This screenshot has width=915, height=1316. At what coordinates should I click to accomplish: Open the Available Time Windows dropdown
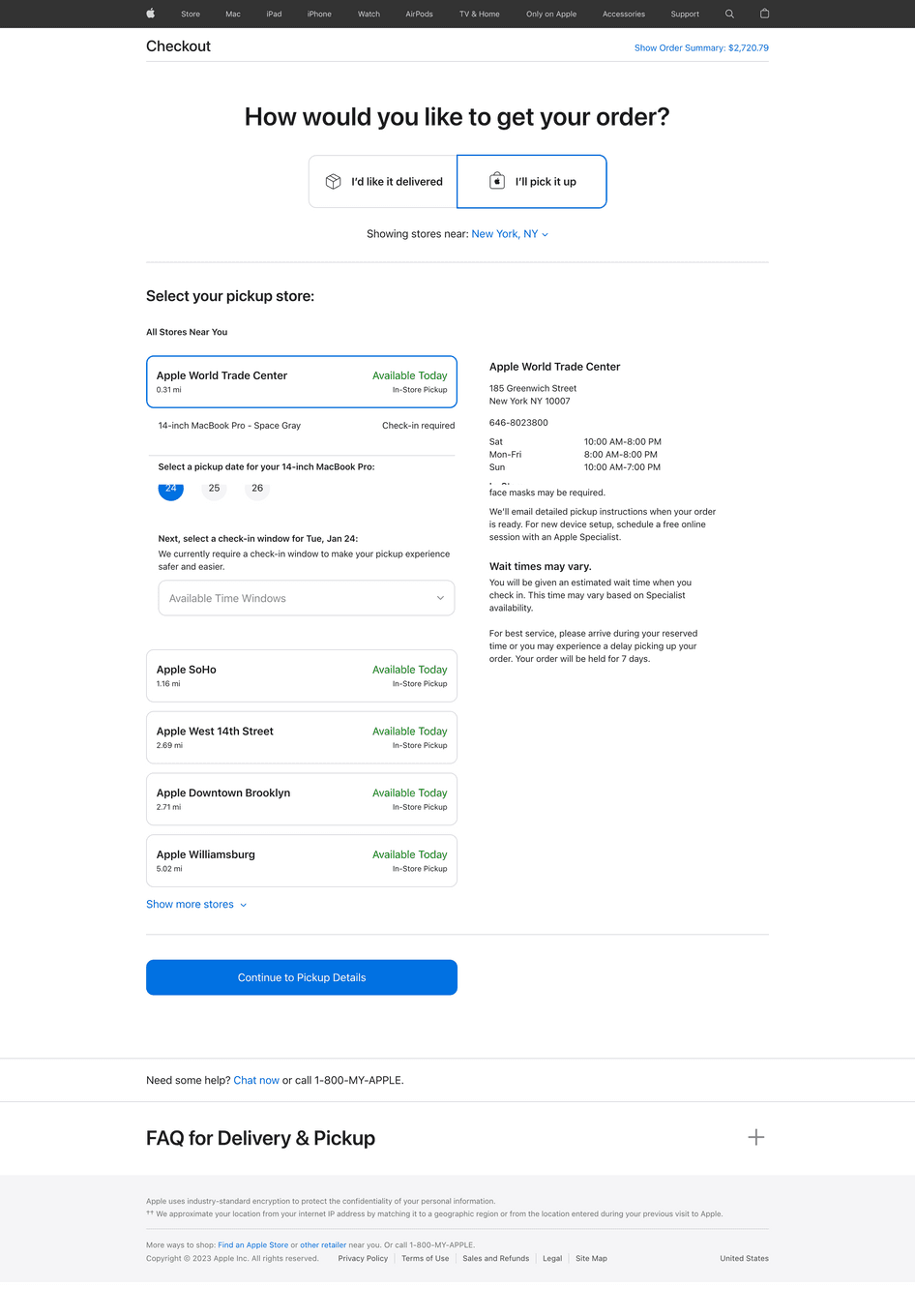(306, 598)
